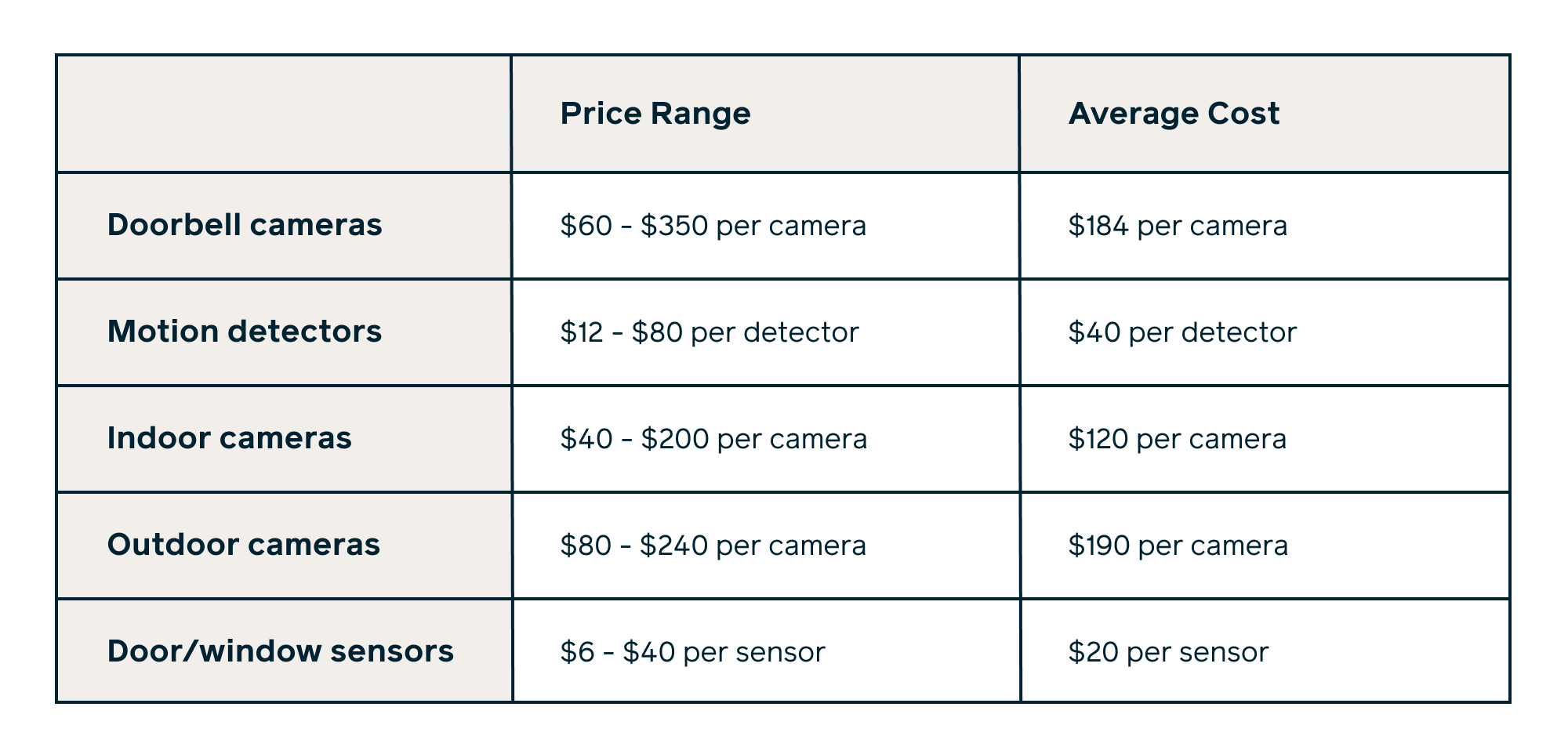Select the Doorbell cameras row label
1568x754 pixels.
(x=245, y=226)
